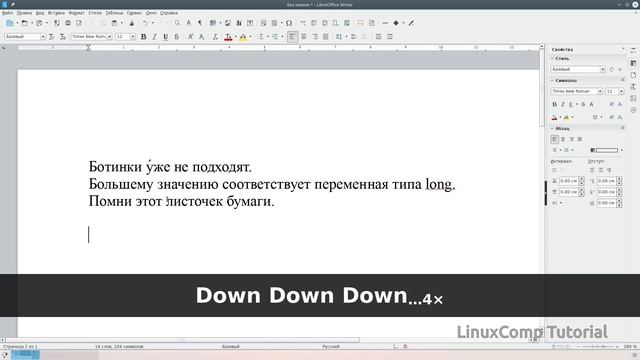Open sidebar font size dropdown
Viewport: 640px width, 360px height.
click(621, 91)
